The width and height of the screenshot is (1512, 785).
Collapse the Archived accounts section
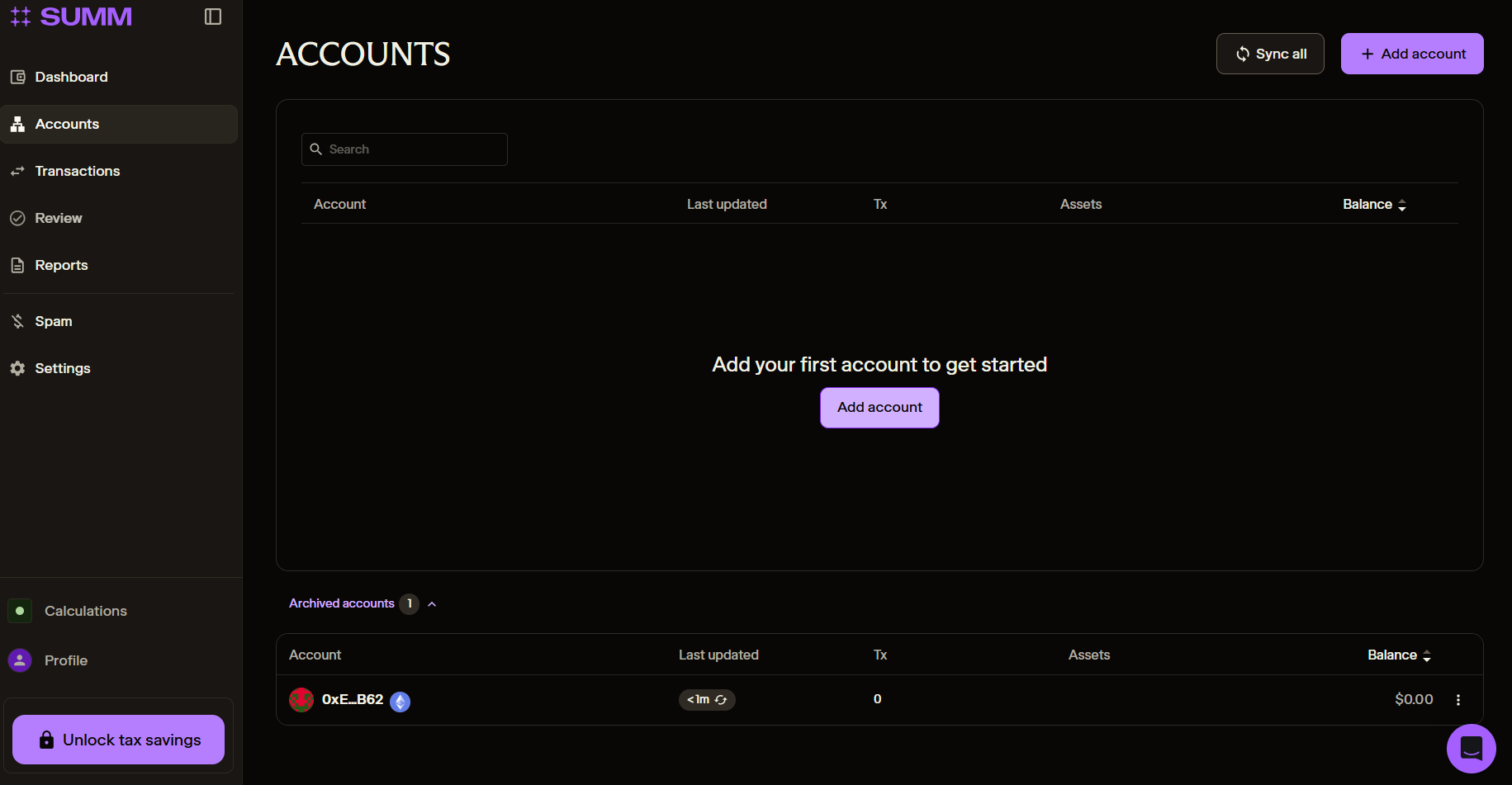pos(432,603)
